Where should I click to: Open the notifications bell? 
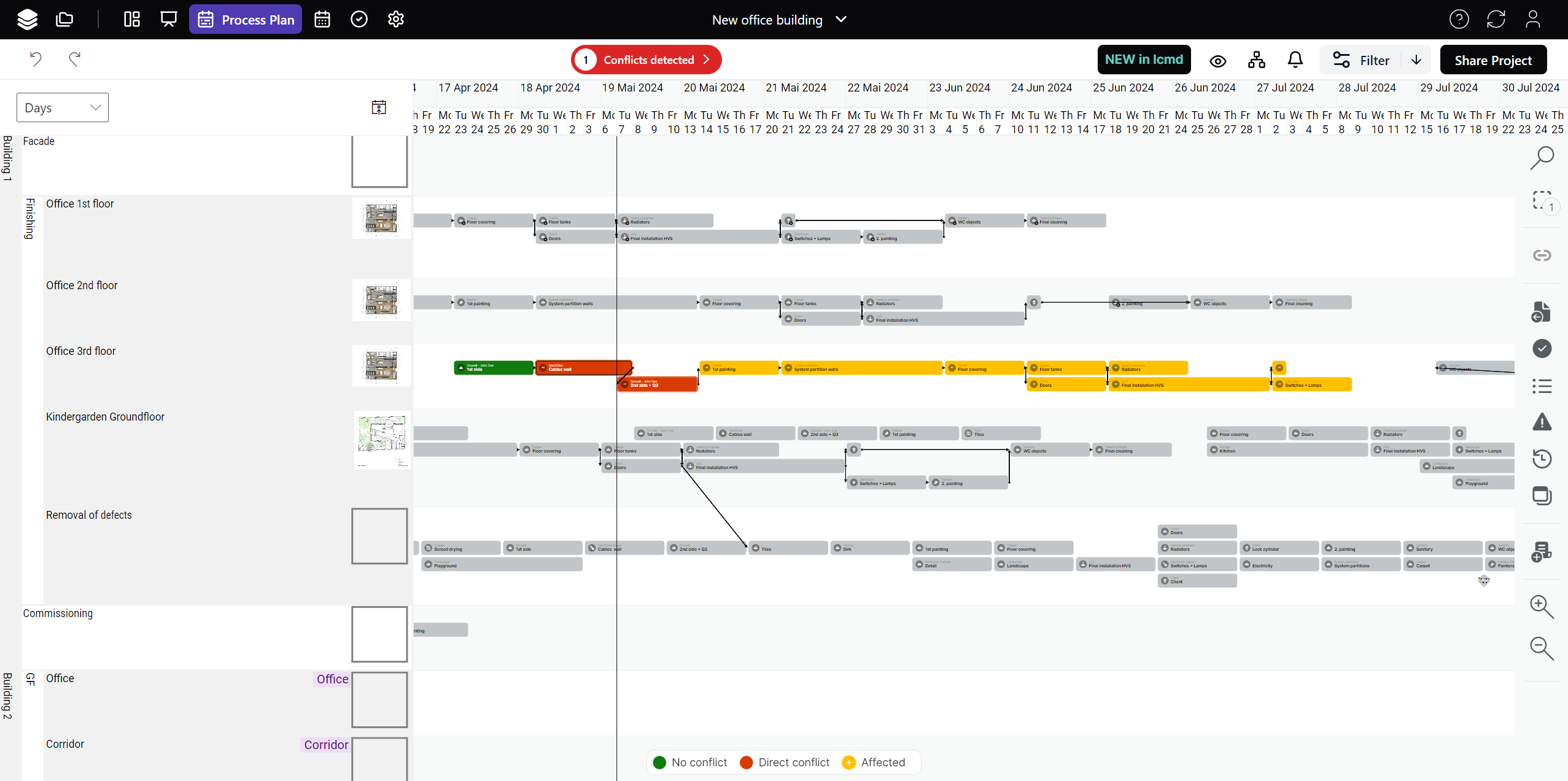[x=1295, y=60]
